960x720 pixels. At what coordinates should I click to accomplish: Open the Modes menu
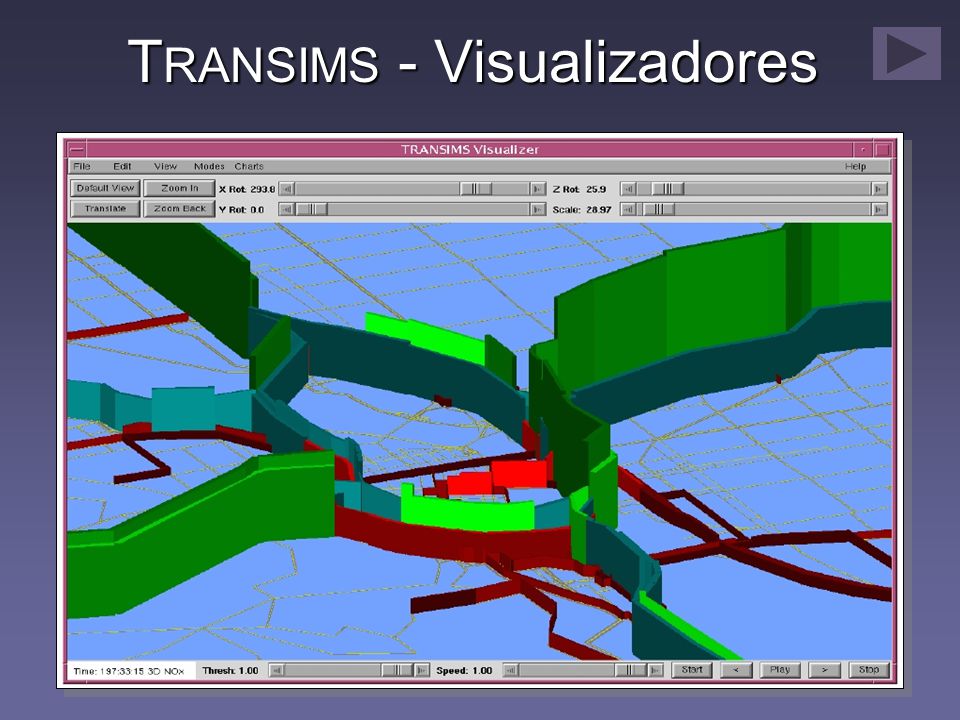tap(209, 167)
